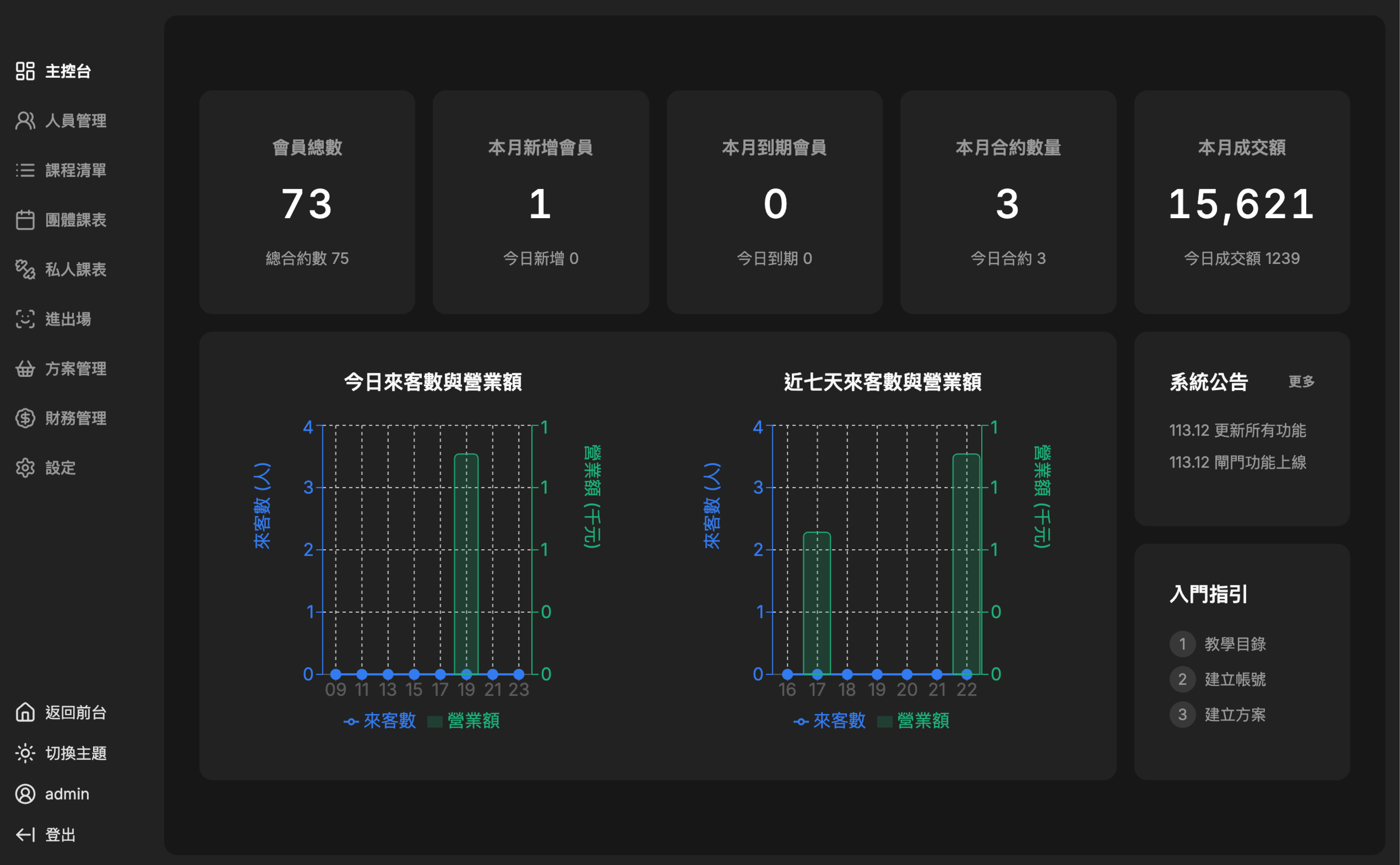Click the admin user avatar icon

click(x=25, y=794)
